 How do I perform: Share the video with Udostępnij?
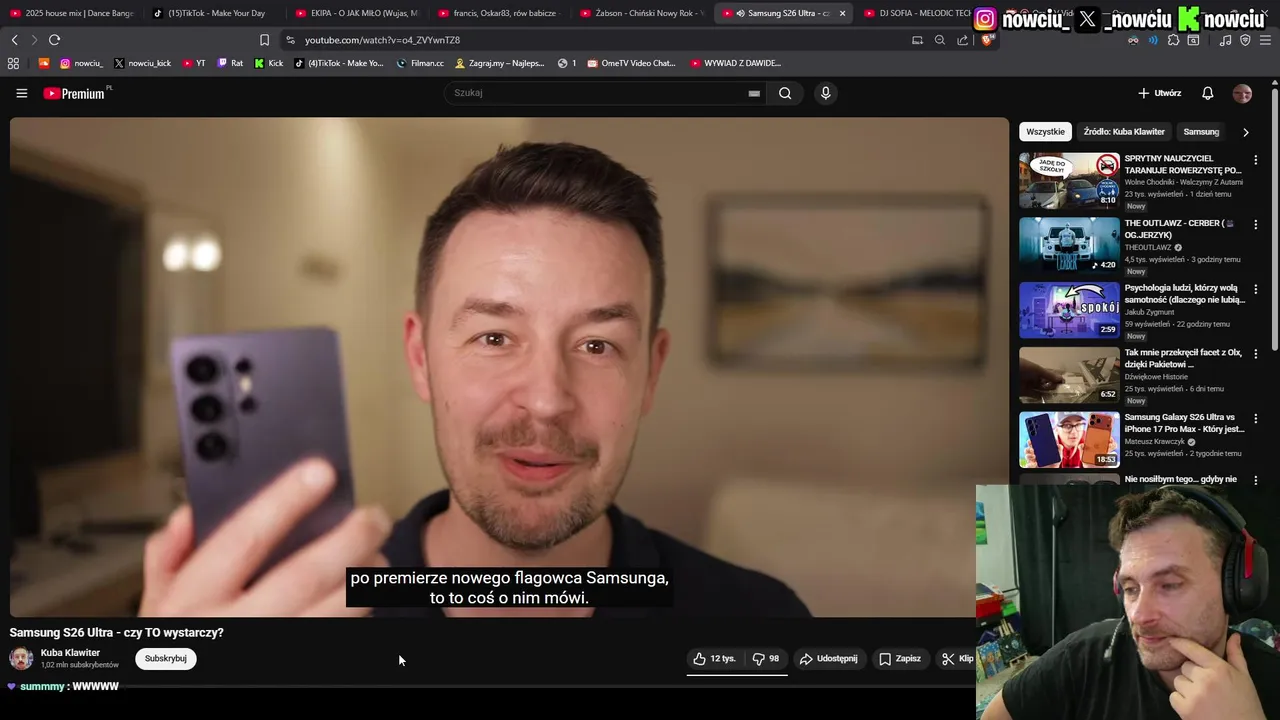tap(828, 659)
